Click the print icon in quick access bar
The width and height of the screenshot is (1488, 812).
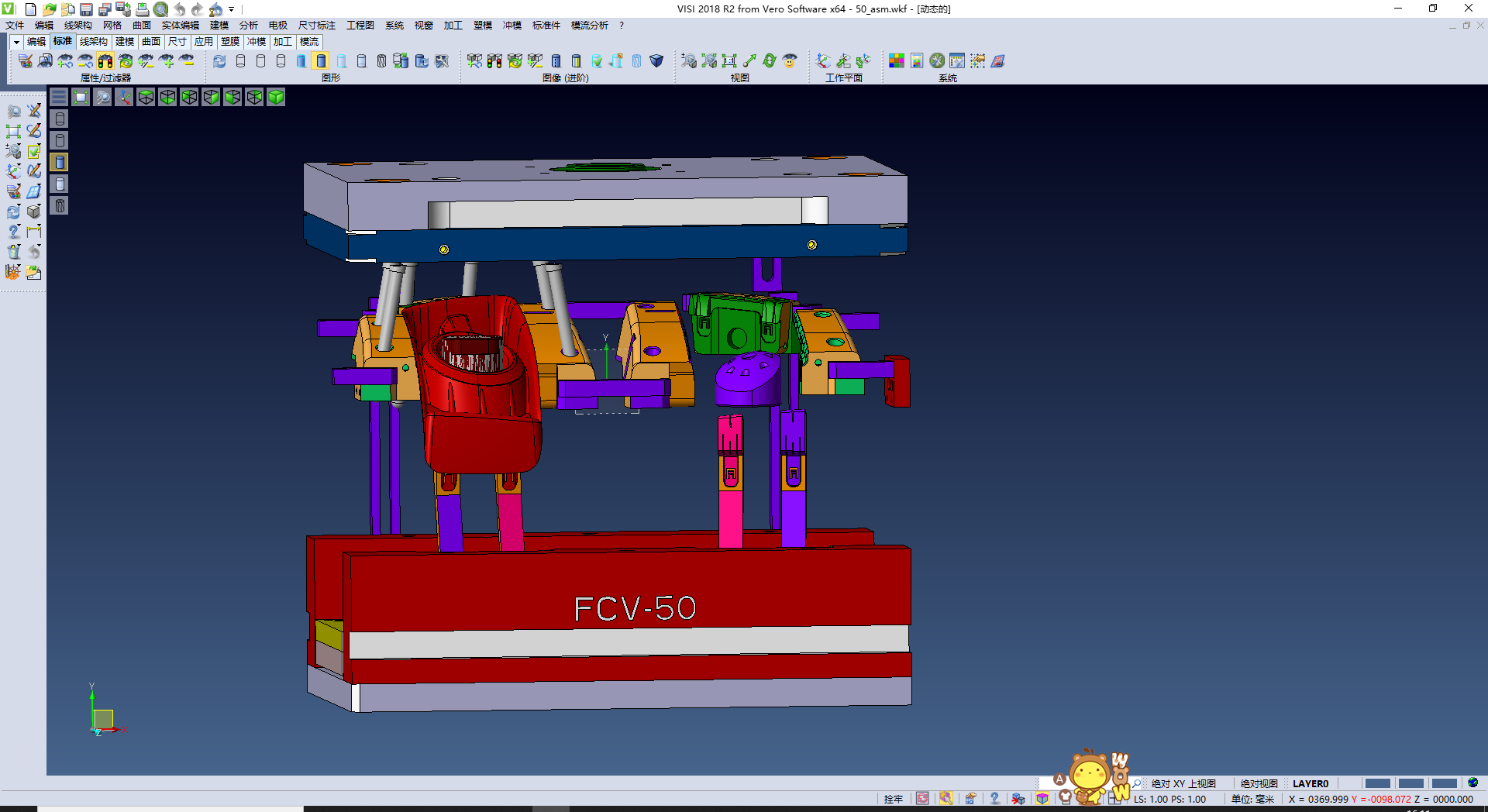[x=142, y=9]
